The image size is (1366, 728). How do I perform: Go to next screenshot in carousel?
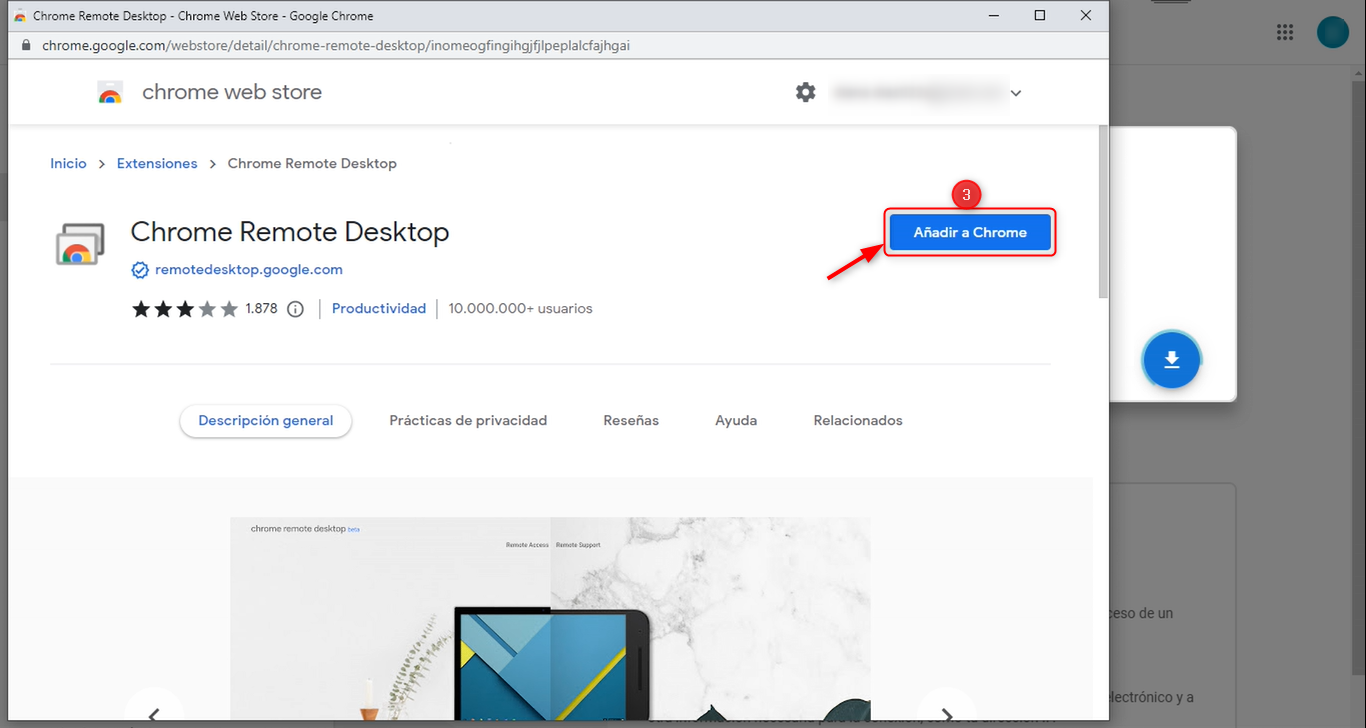945,712
